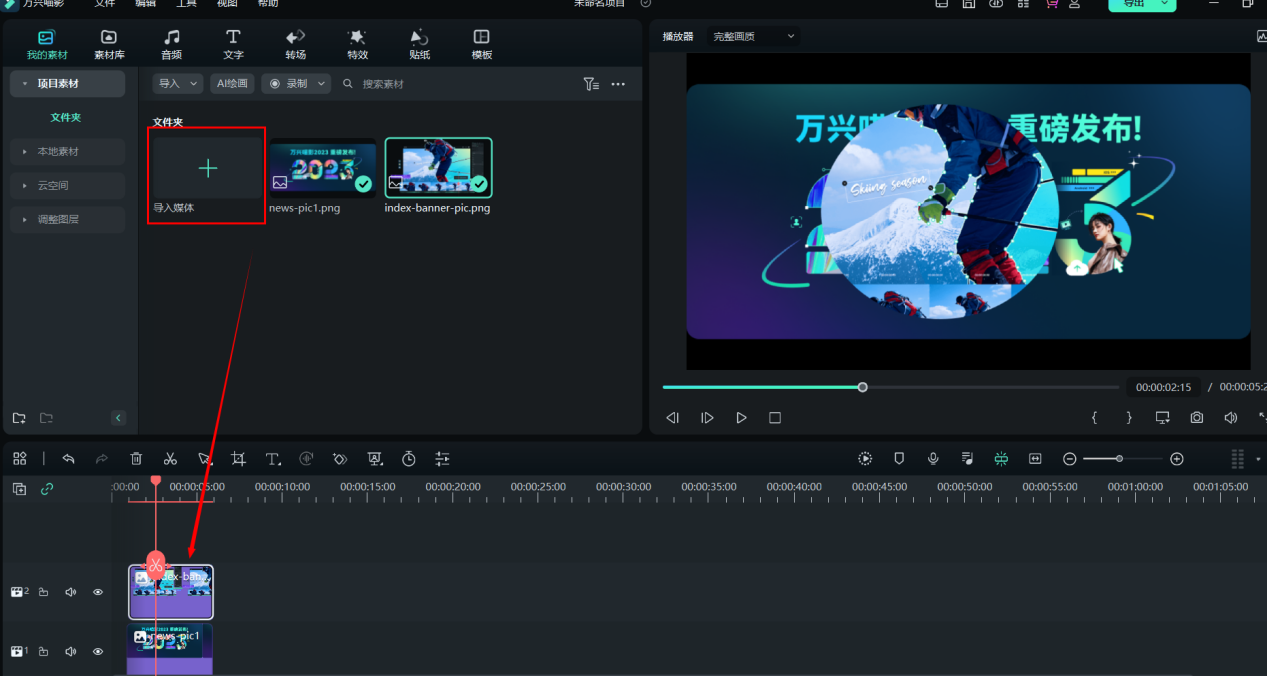1267x676 pixels.
Task: Lock track 2 with the lock icon
Action: (44, 592)
